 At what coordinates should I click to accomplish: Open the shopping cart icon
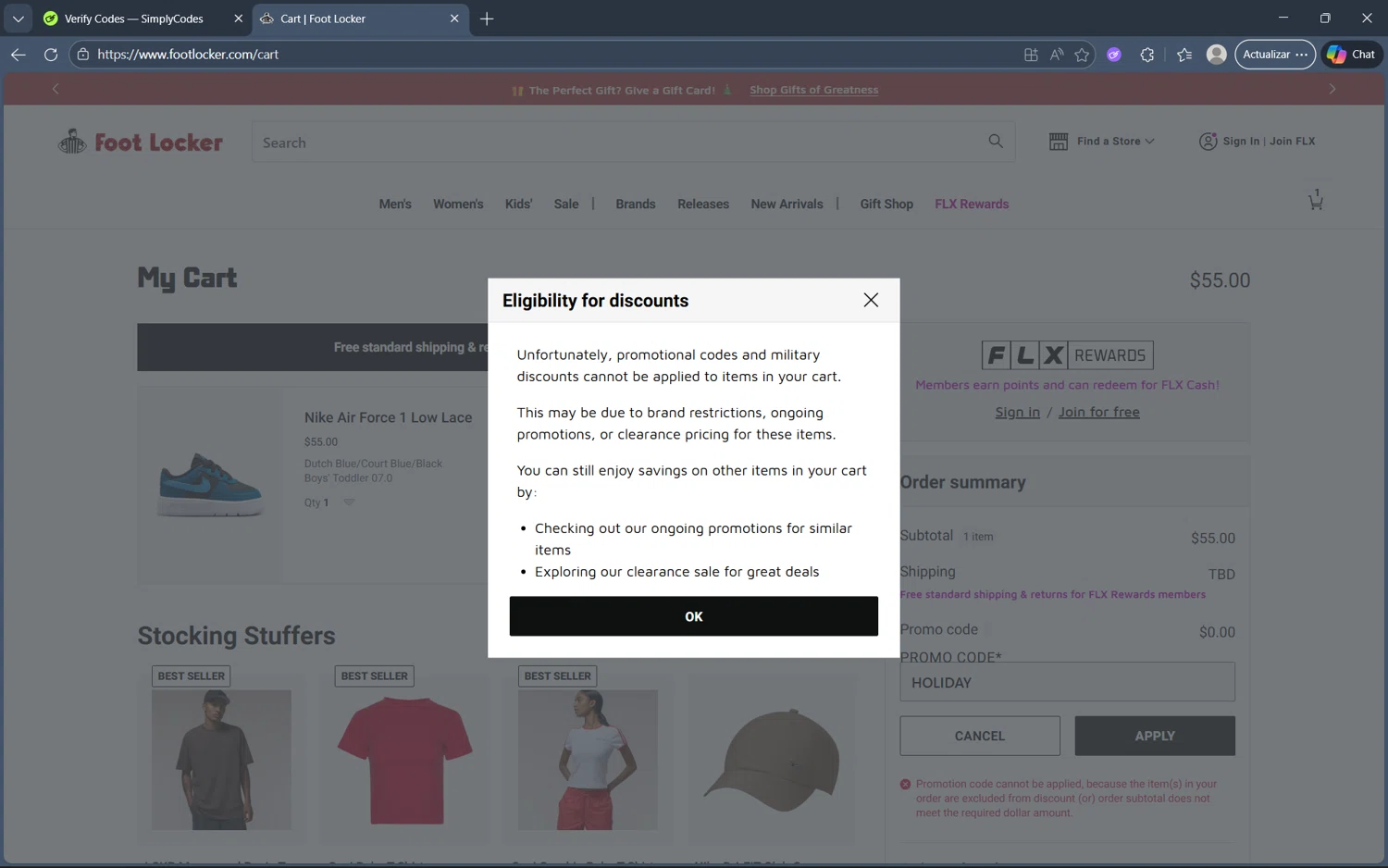pyautogui.click(x=1315, y=200)
